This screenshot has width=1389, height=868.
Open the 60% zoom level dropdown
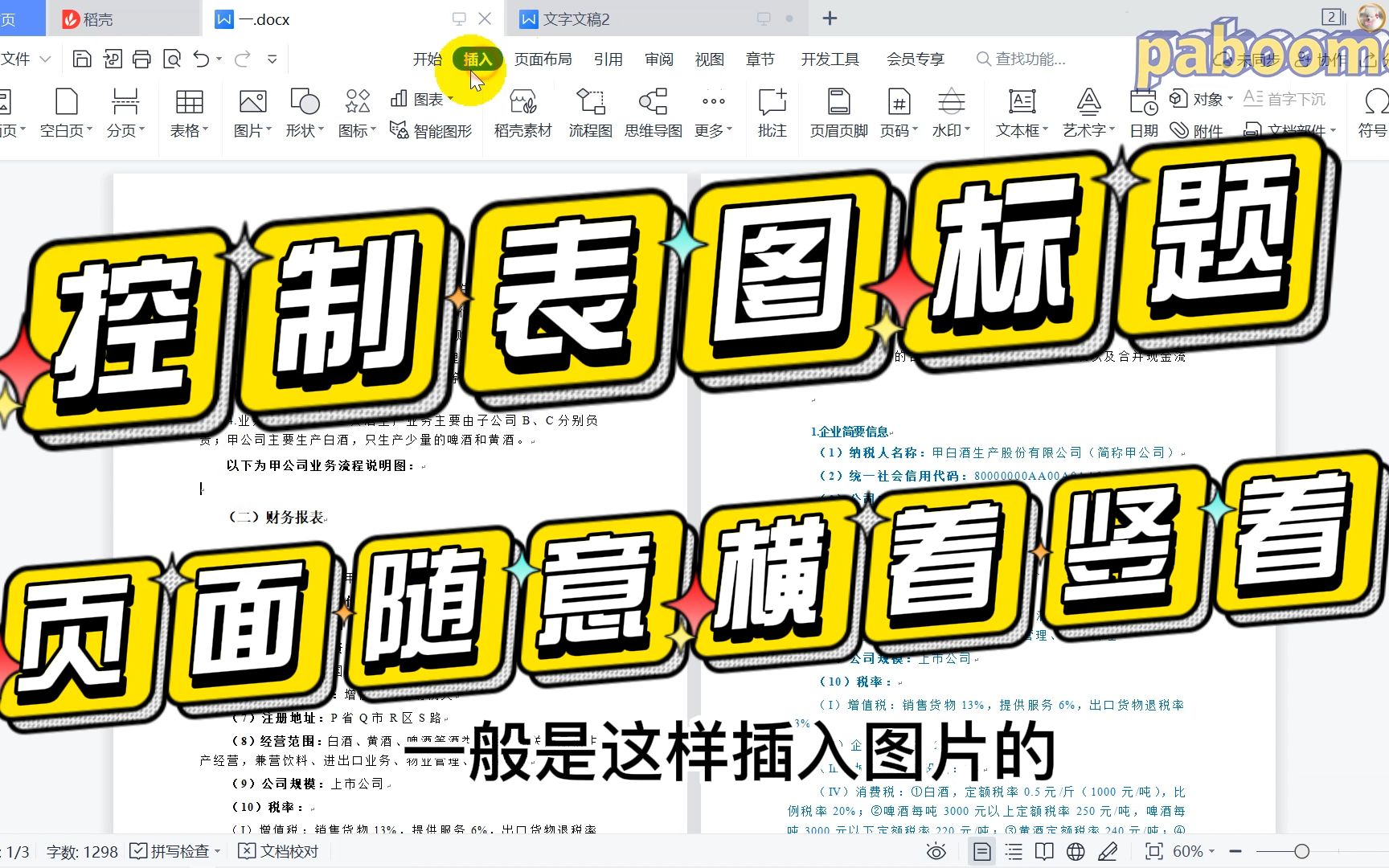(1194, 852)
